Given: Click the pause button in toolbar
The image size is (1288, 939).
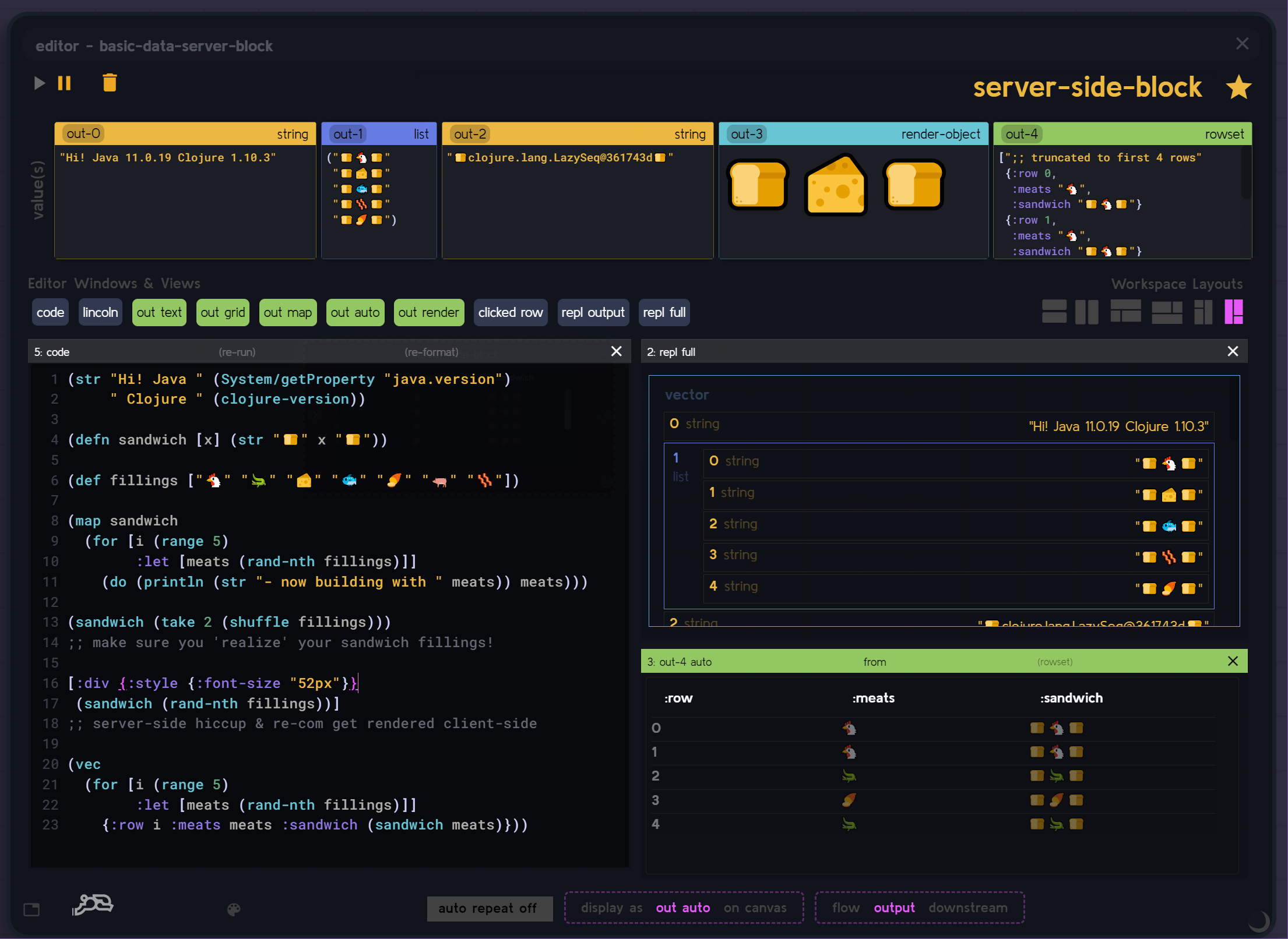Looking at the screenshot, I should 64,82.
